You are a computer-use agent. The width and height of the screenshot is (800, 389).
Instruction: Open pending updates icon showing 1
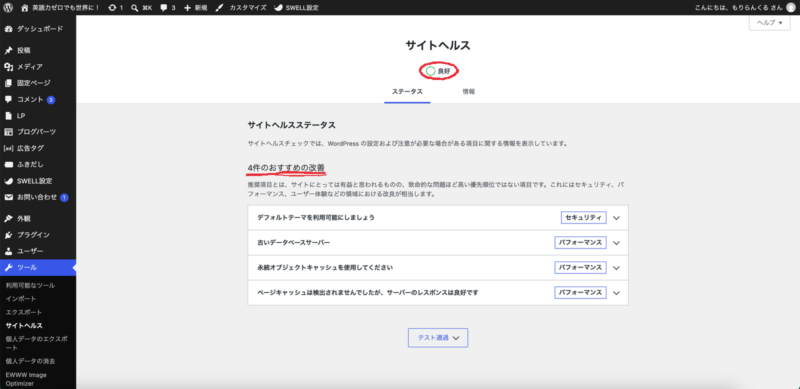click(112, 8)
